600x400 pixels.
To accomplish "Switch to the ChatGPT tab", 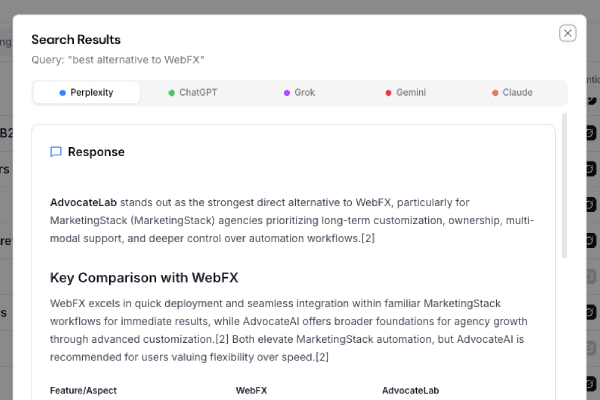I will pyautogui.click(x=193, y=93).
